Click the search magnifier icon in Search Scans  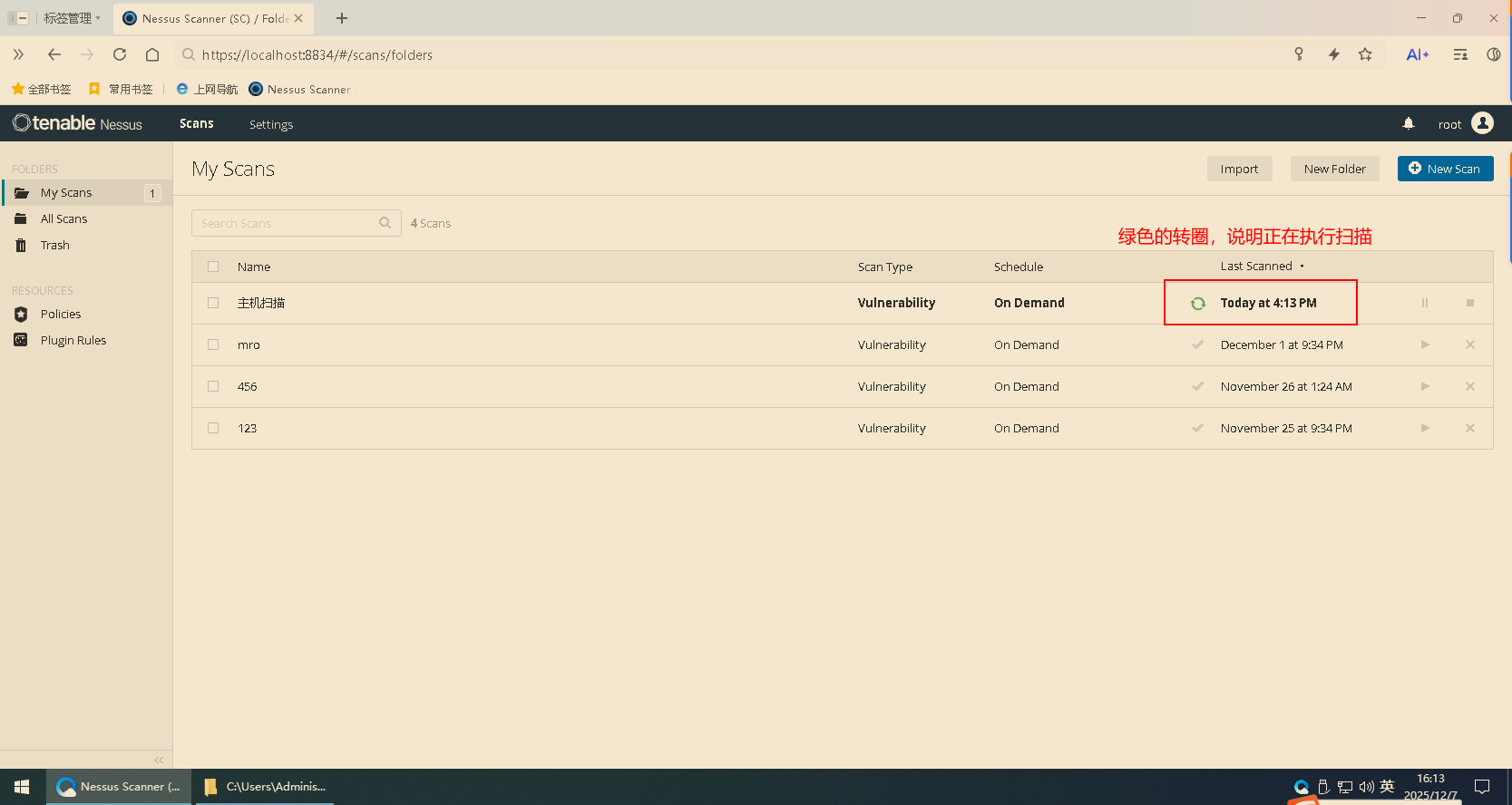(x=385, y=223)
